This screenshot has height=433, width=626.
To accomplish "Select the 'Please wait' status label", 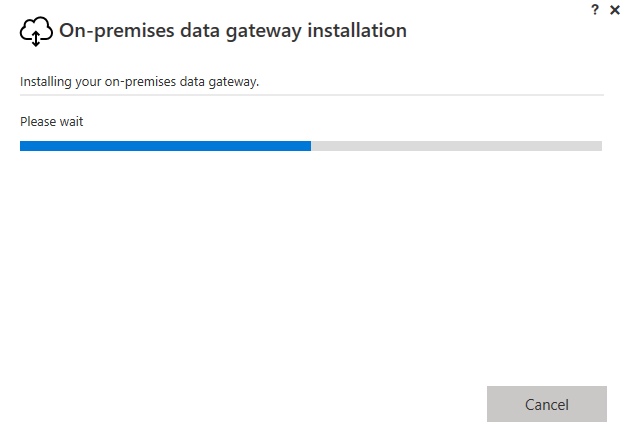I will 52,121.
